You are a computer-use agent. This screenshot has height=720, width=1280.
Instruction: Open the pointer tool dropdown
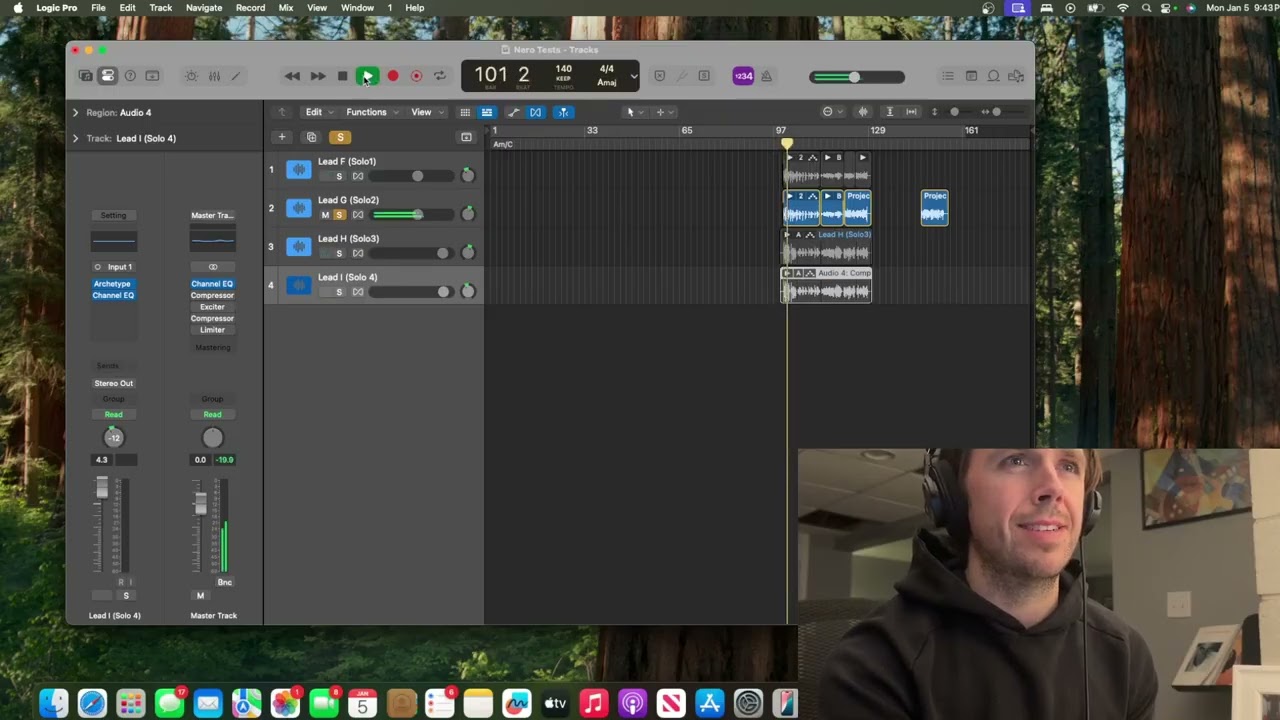click(634, 112)
